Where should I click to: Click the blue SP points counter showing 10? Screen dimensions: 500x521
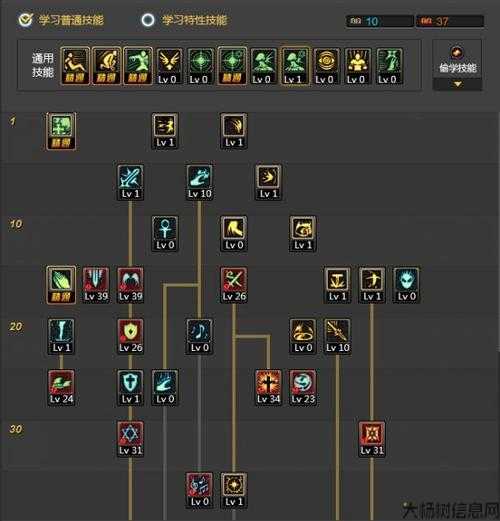(x=380, y=21)
